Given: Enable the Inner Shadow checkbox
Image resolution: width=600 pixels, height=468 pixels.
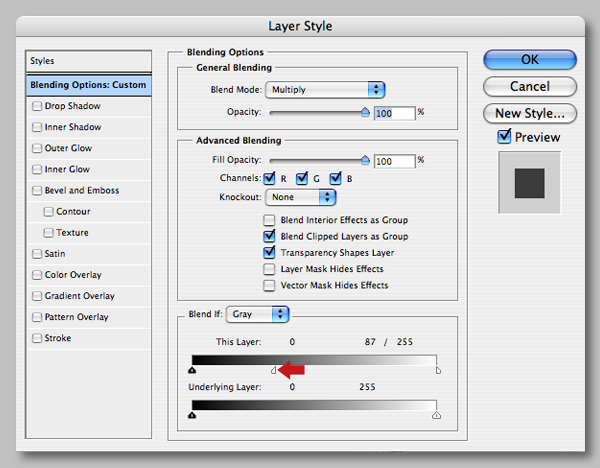Looking at the screenshot, I should point(37,127).
